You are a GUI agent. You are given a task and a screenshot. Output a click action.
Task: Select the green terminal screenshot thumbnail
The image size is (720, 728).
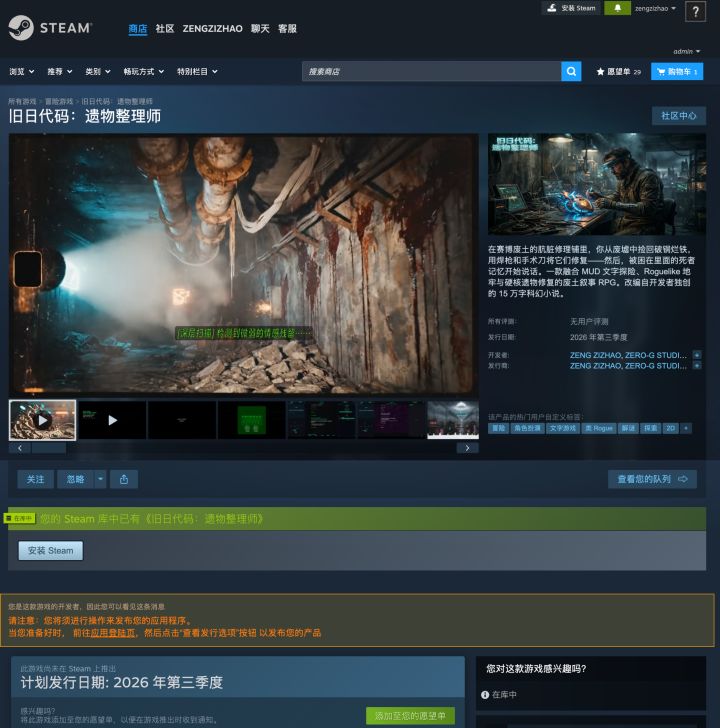252,420
